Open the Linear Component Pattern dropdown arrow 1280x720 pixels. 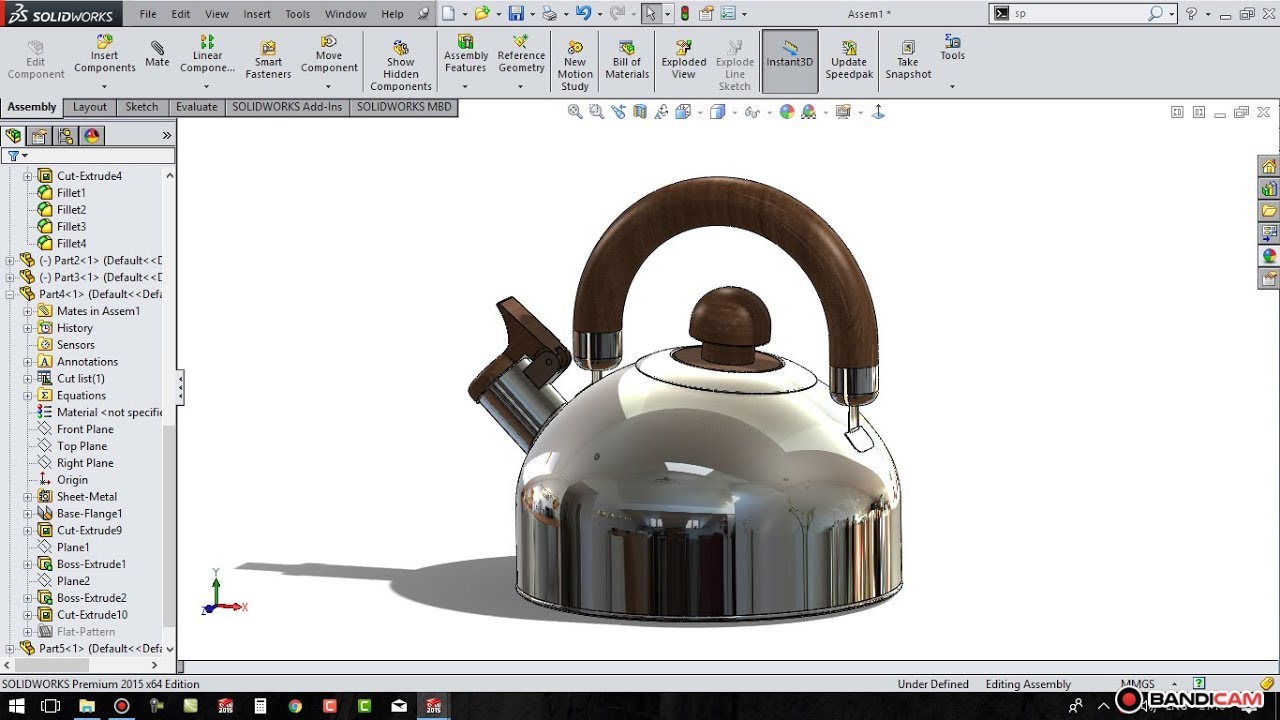pos(207,87)
